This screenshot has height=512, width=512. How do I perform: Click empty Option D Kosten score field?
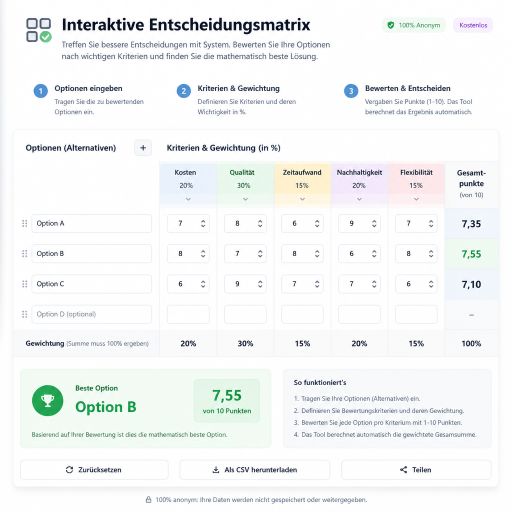(x=188, y=314)
